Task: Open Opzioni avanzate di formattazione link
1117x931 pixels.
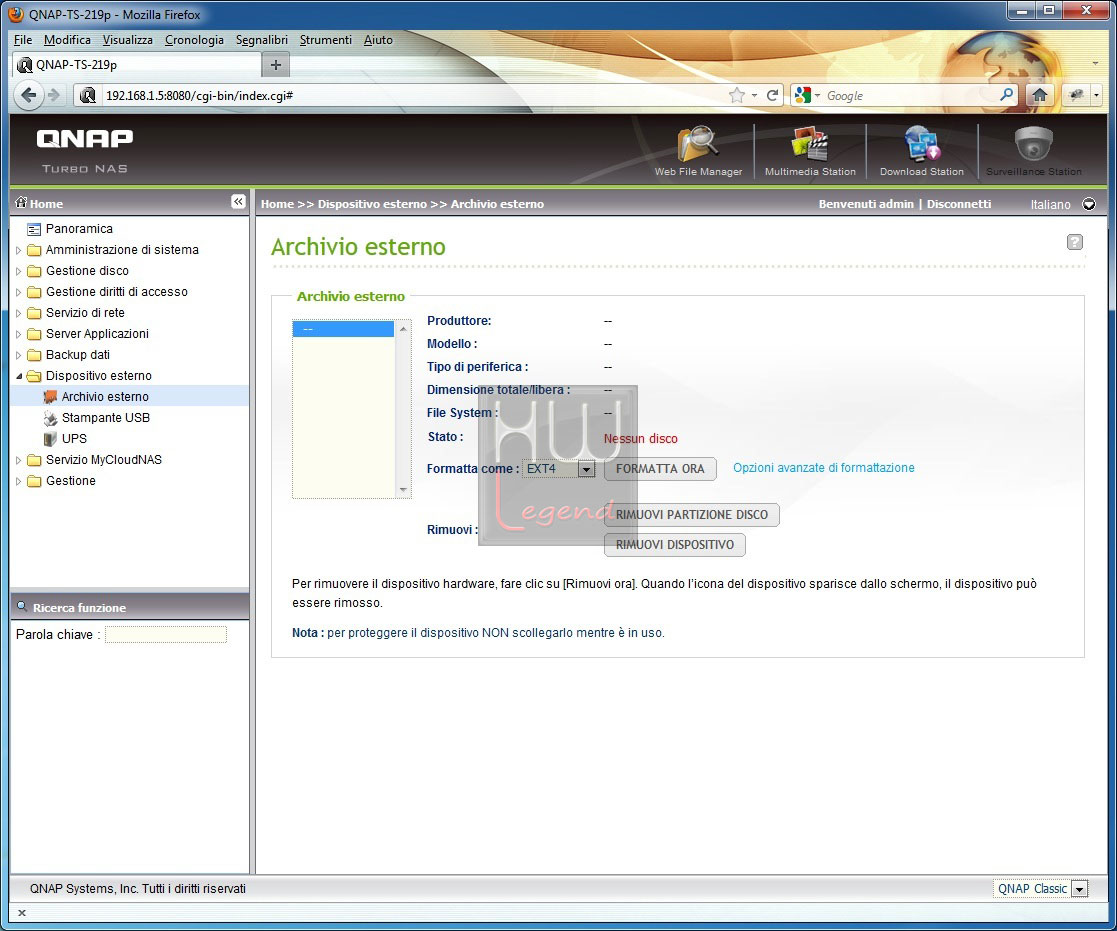Action: click(x=824, y=468)
